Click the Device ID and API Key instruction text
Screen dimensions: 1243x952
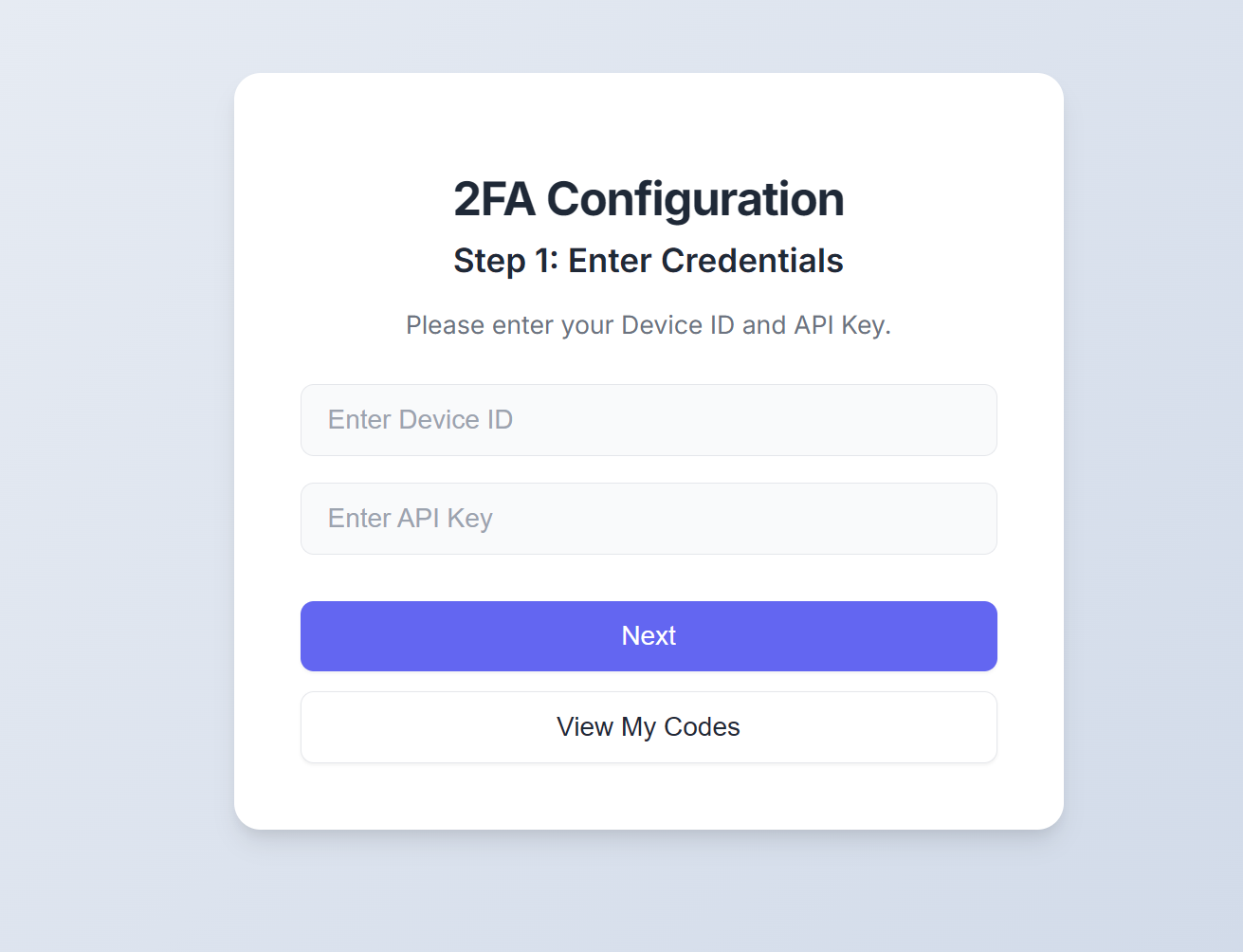pyautogui.click(x=649, y=325)
